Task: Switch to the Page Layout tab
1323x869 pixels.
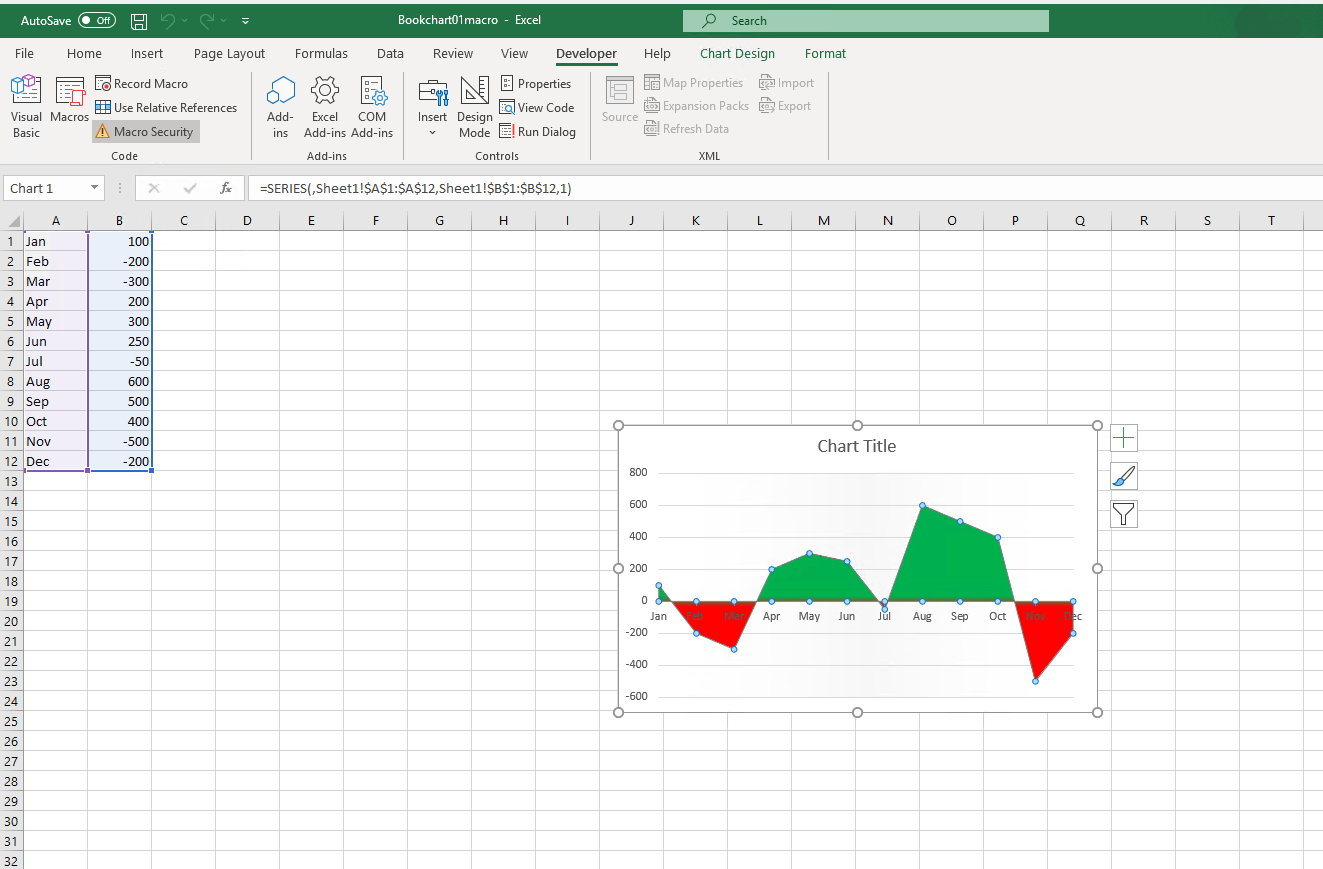Action: pos(229,54)
